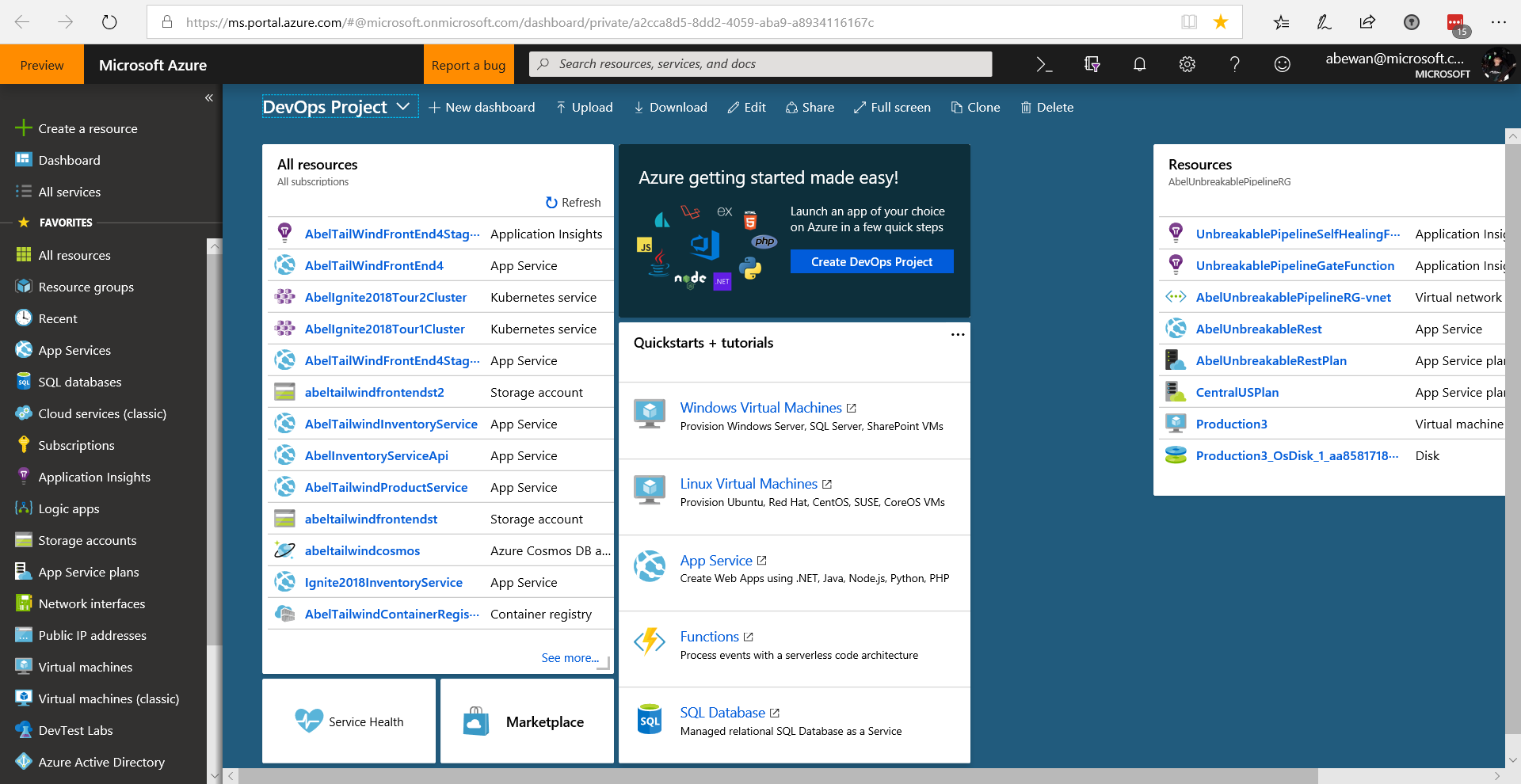
Task: Click the Refresh icon in All resources tile
Action: coord(551,203)
